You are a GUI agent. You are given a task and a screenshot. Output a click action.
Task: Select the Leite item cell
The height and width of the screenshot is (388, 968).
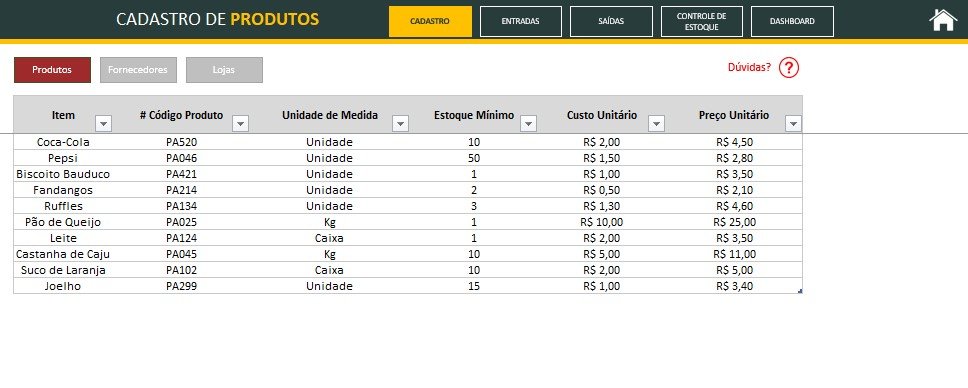coord(63,238)
